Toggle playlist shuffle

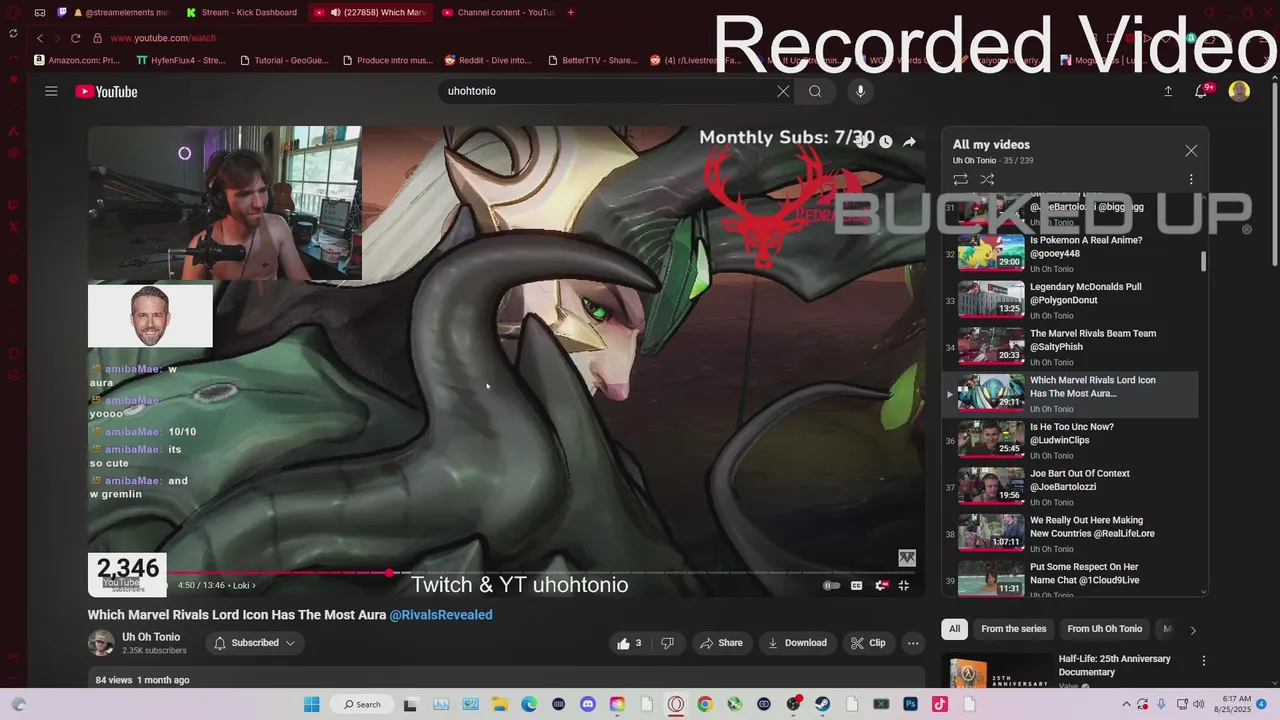(x=987, y=179)
